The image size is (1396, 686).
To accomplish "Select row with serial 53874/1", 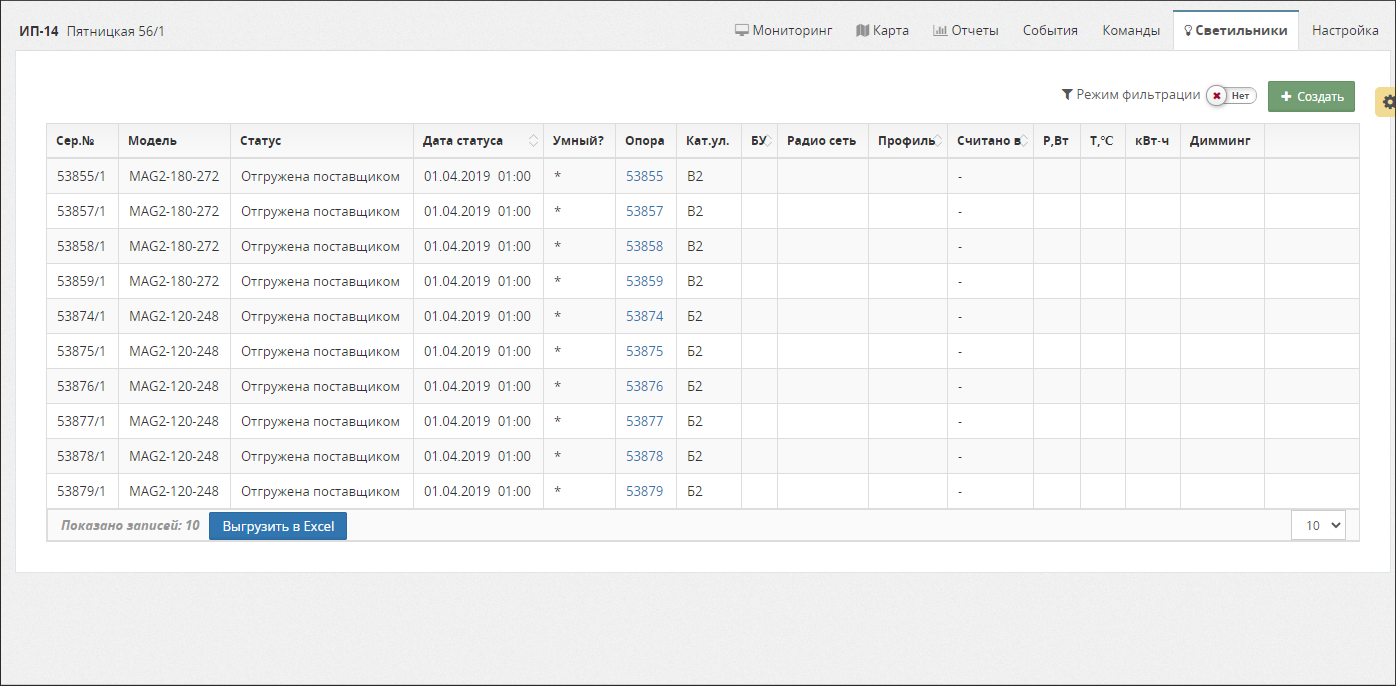I will click(81, 316).
